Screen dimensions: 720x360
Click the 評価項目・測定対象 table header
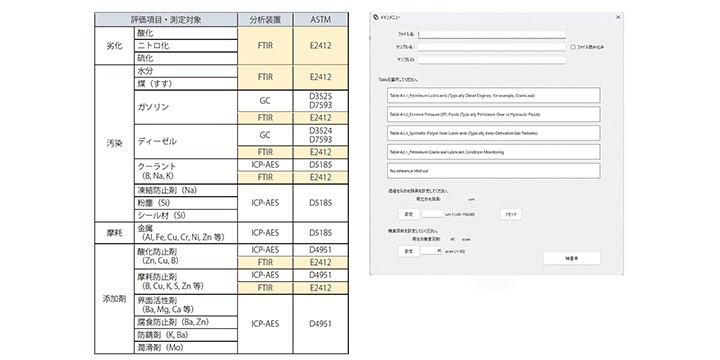click(166, 20)
